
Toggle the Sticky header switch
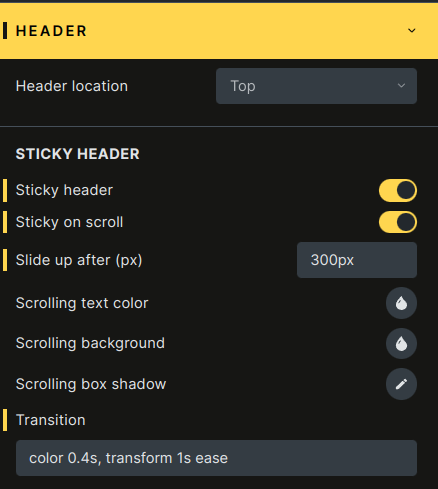click(x=398, y=190)
